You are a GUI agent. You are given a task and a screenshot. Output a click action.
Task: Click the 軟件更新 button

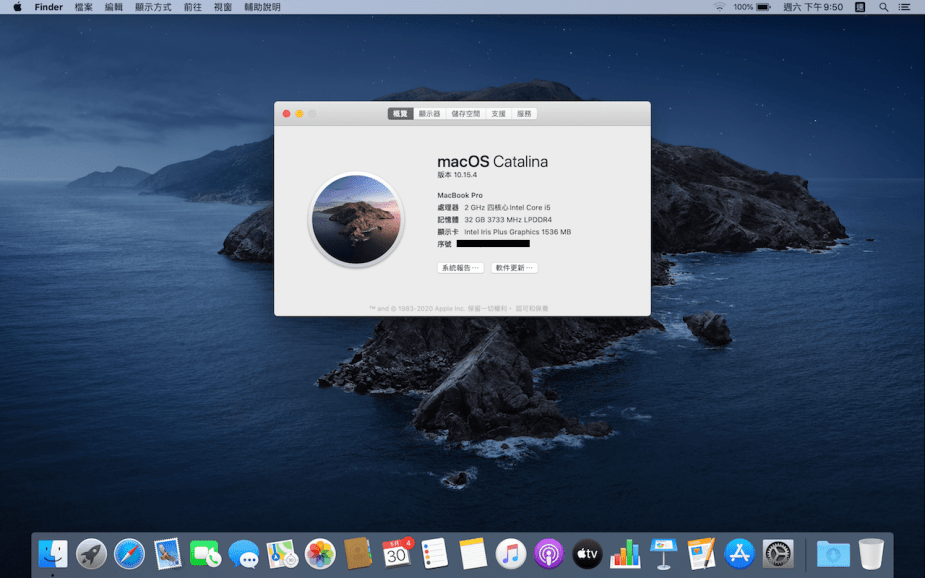[514, 268]
